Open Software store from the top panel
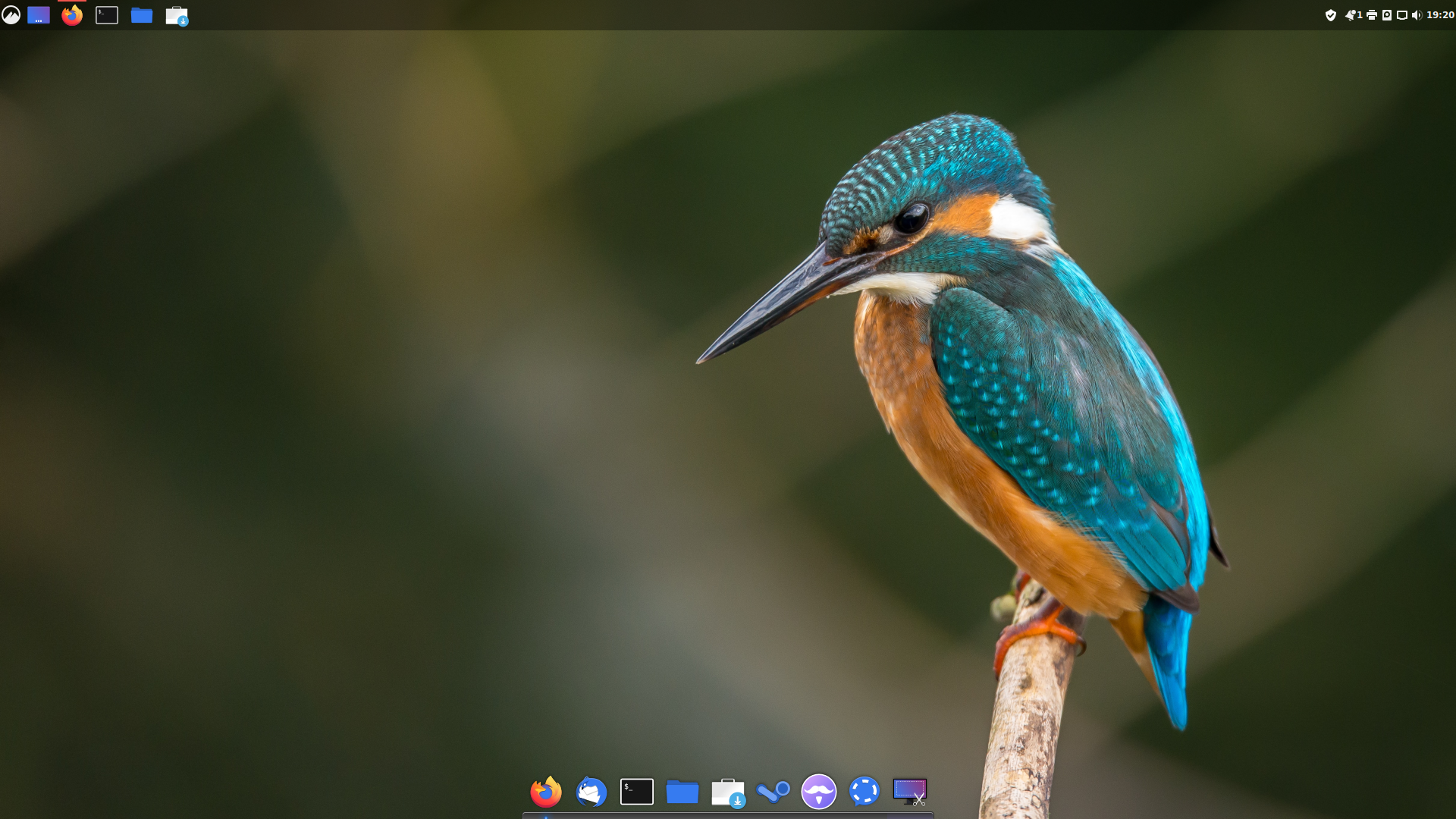 177,15
